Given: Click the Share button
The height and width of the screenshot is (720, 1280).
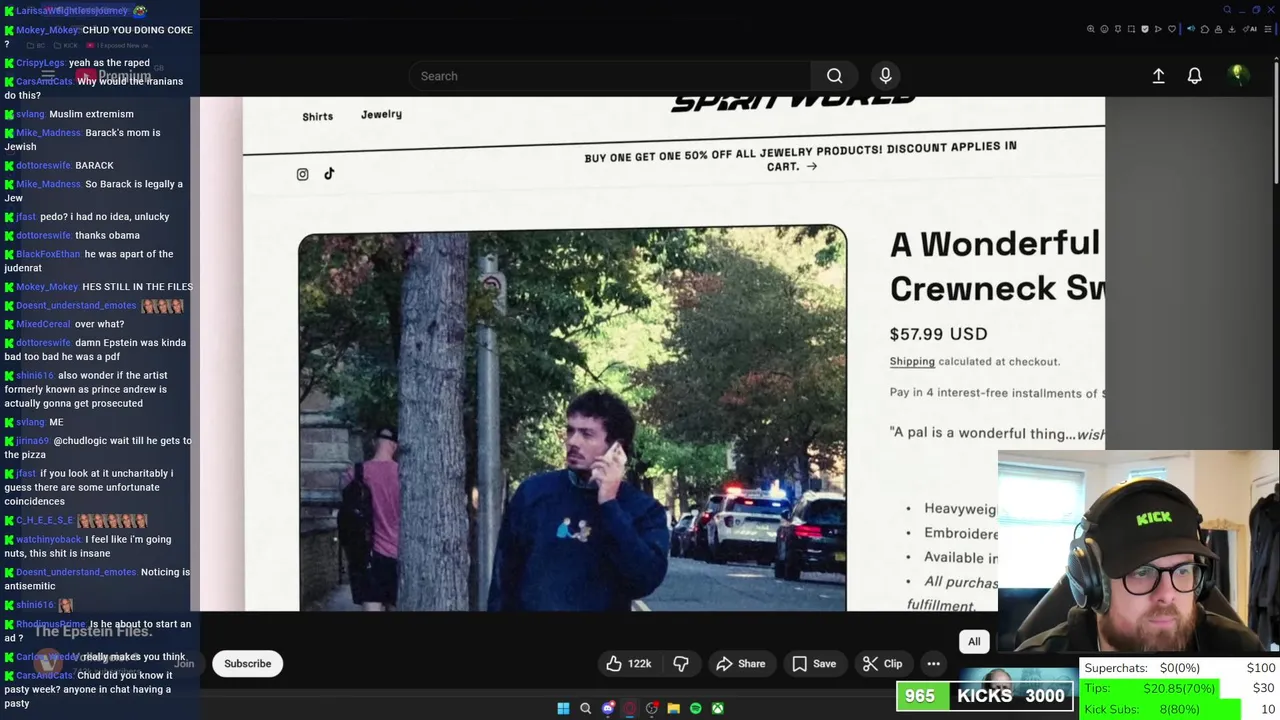Looking at the screenshot, I should tap(741, 664).
